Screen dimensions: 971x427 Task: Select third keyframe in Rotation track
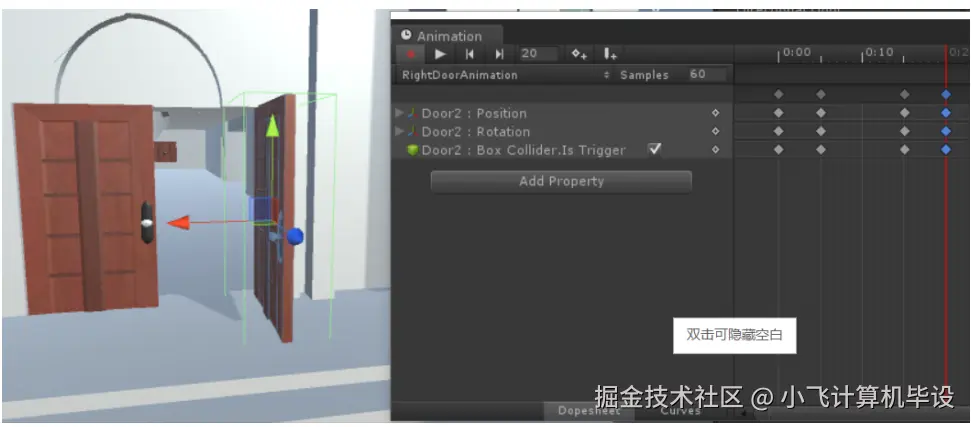(905, 131)
